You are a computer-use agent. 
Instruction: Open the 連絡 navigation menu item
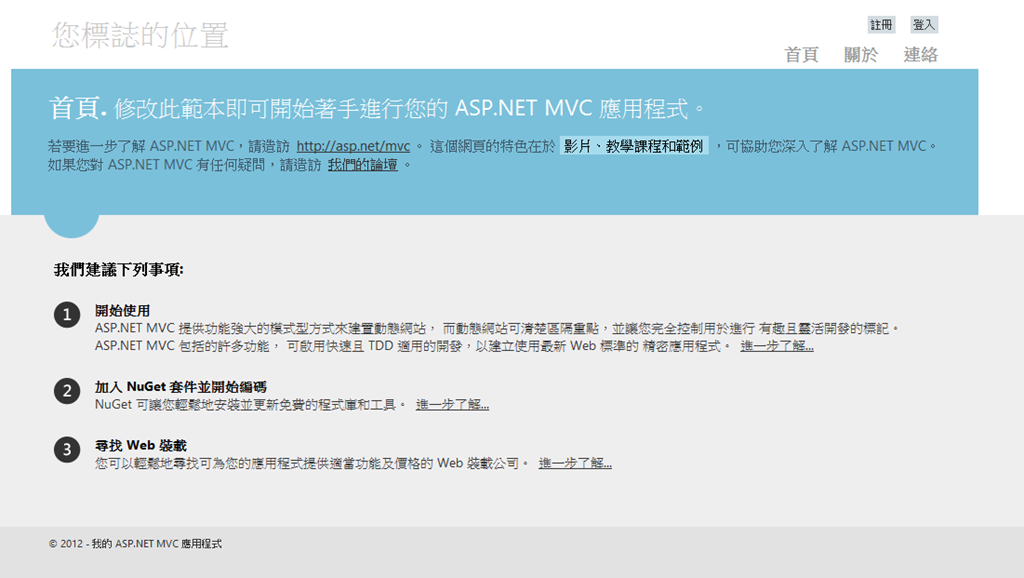pos(921,55)
